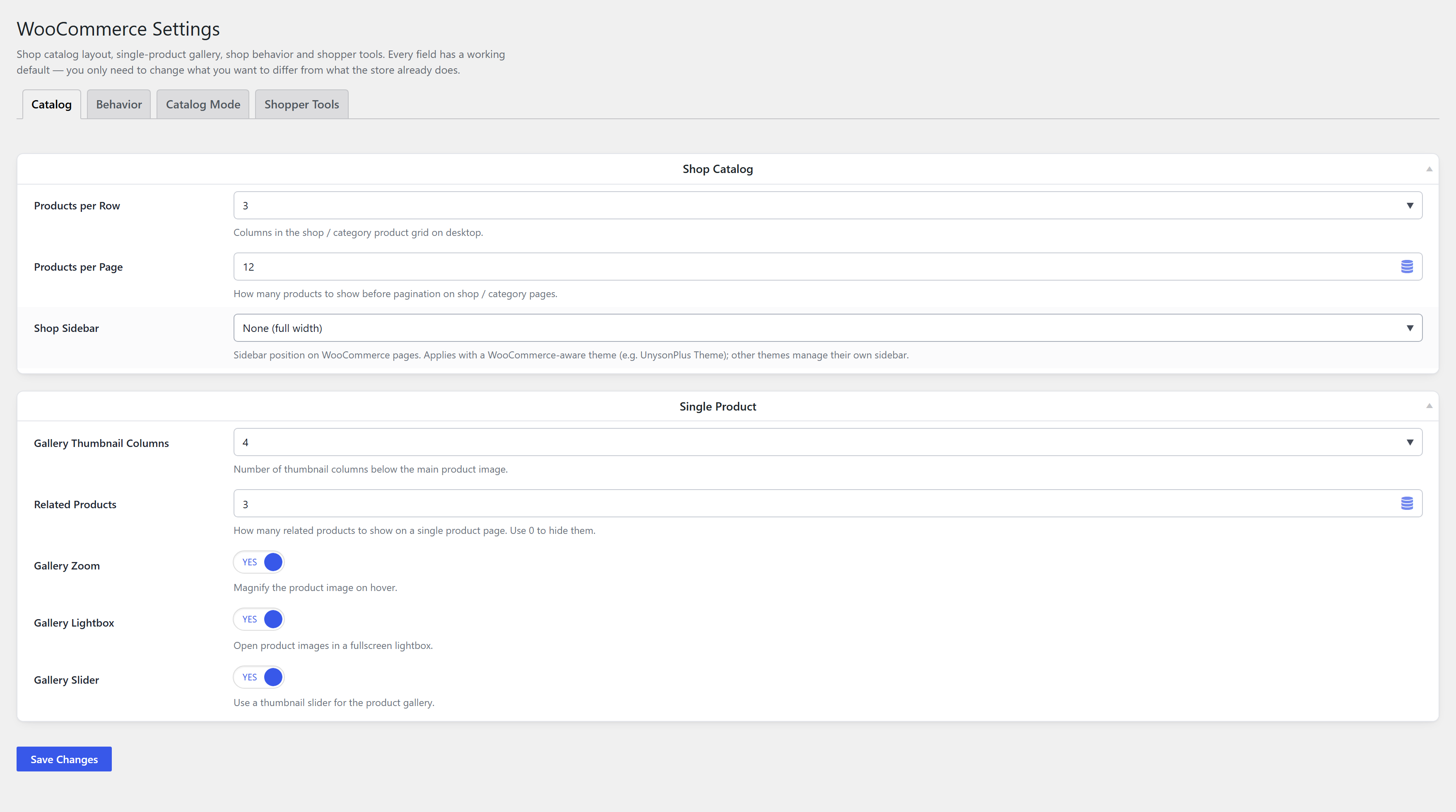Collapse the Shop Catalog panel arrow
1456x812 pixels.
pyautogui.click(x=1429, y=169)
